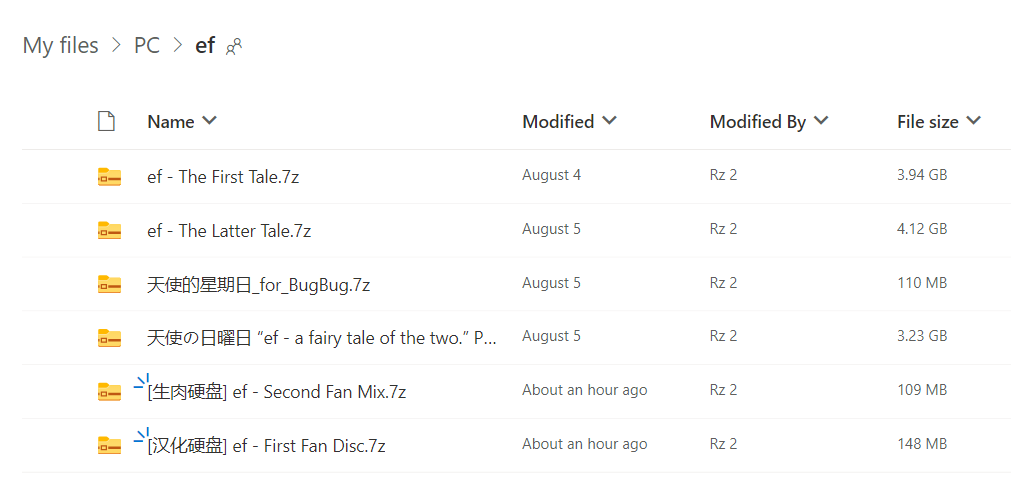Click the archive icon for Second Fan Mix.7z
Image resolution: width=1011 pixels, height=501 pixels.
point(109,392)
